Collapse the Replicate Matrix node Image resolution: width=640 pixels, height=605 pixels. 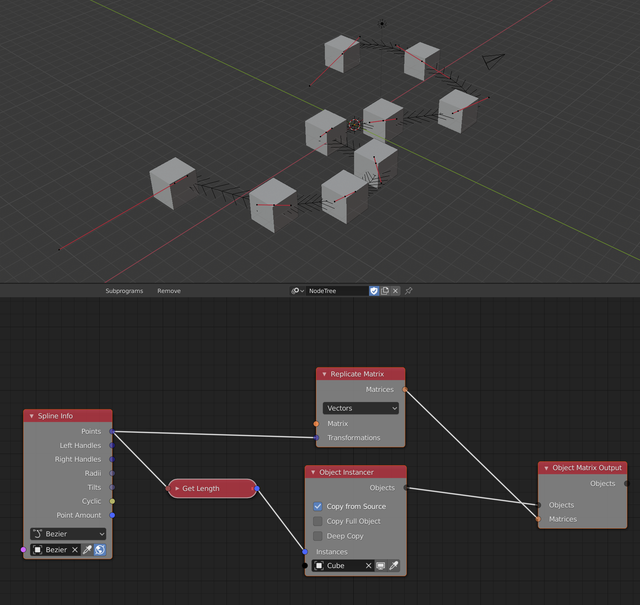pos(324,374)
